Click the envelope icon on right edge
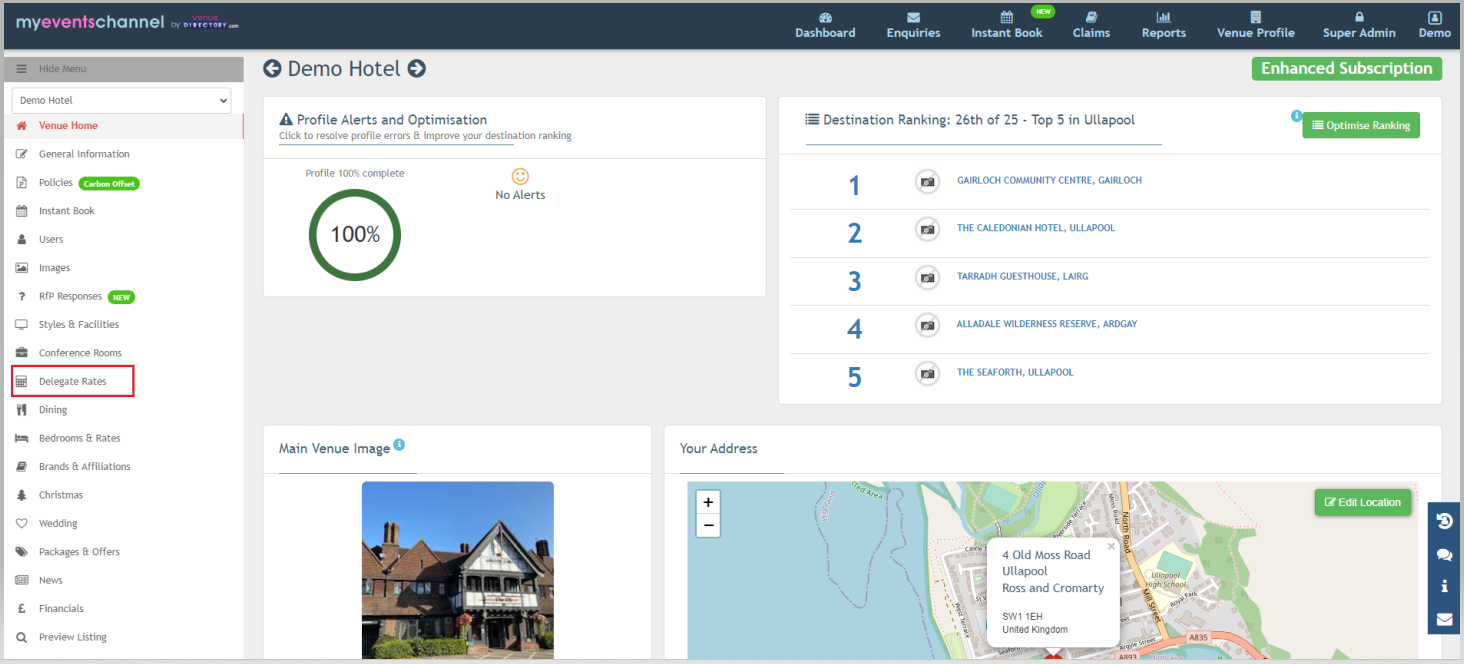This screenshot has height=664, width=1464. tap(1444, 619)
